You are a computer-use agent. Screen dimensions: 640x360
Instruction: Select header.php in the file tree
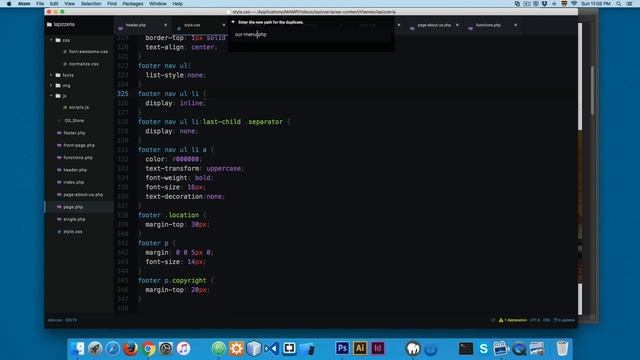pos(75,170)
